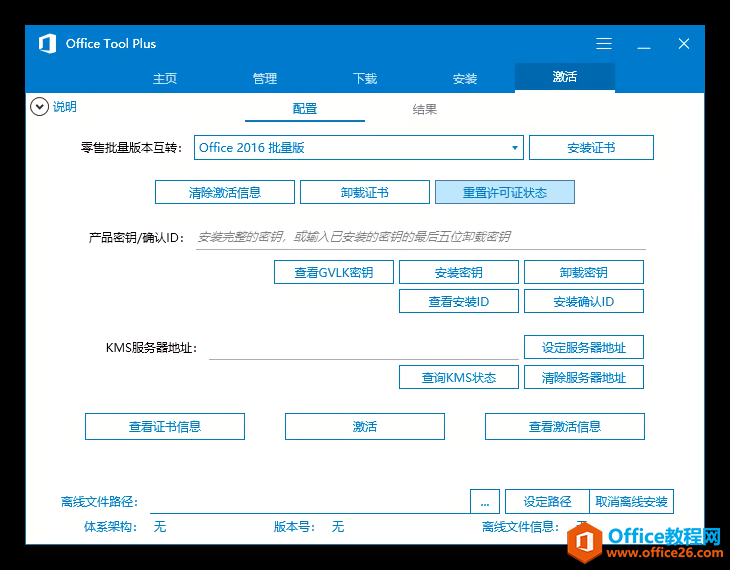Switch to the 管理 tab
Screen dimensions: 730x570
[x=265, y=78]
